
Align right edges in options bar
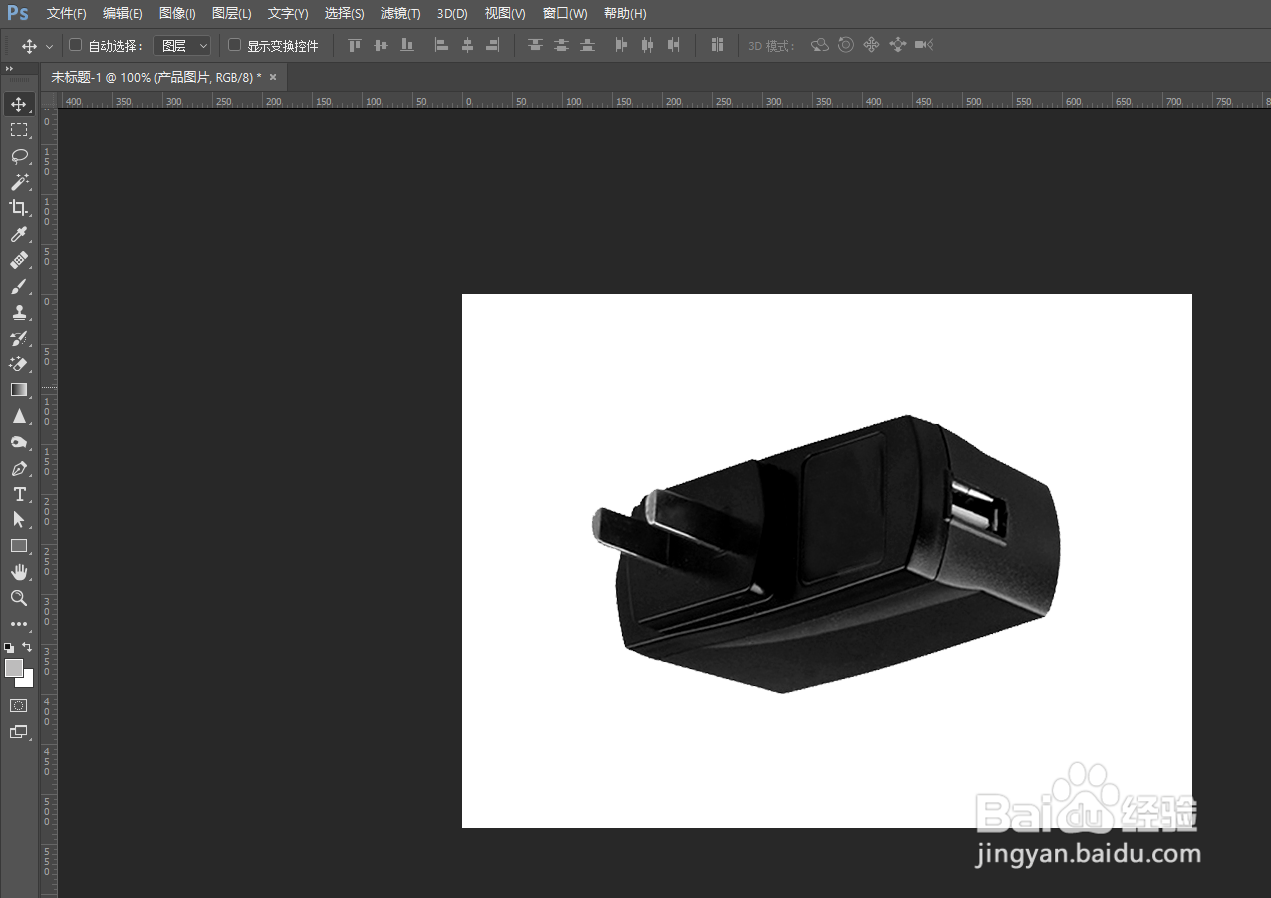point(493,45)
